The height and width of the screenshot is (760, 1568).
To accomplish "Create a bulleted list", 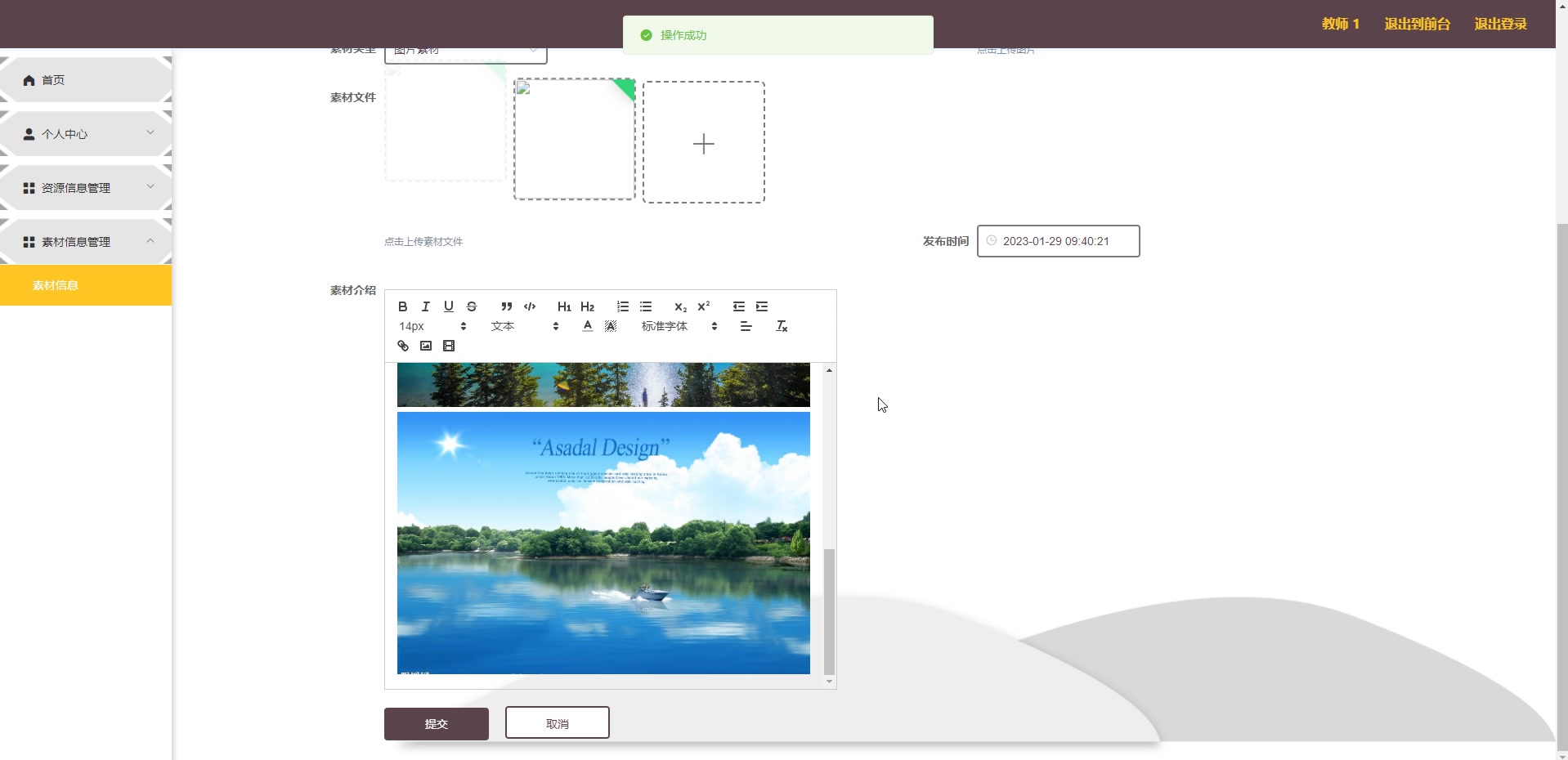I will pos(646,306).
